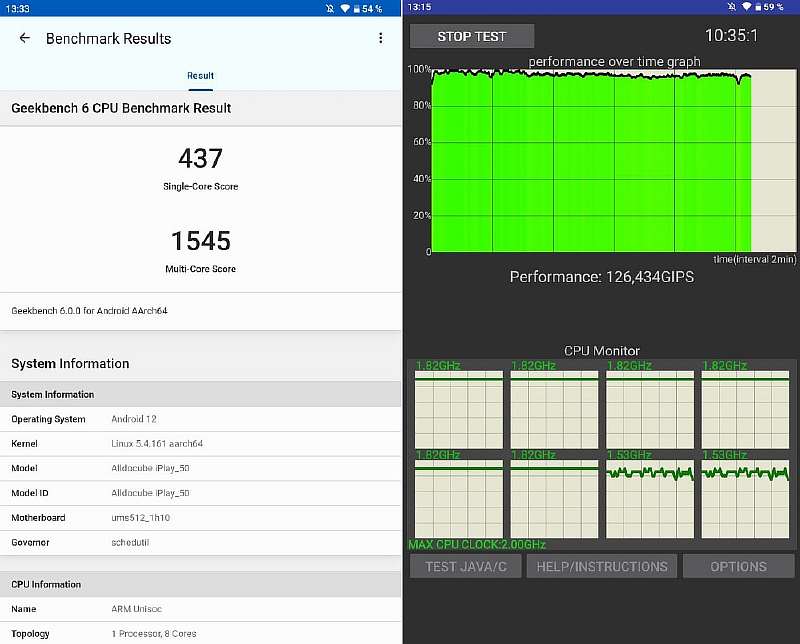Tap the battery icon showing 54%
Viewport: 800px width, 644px height.
pos(356,8)
